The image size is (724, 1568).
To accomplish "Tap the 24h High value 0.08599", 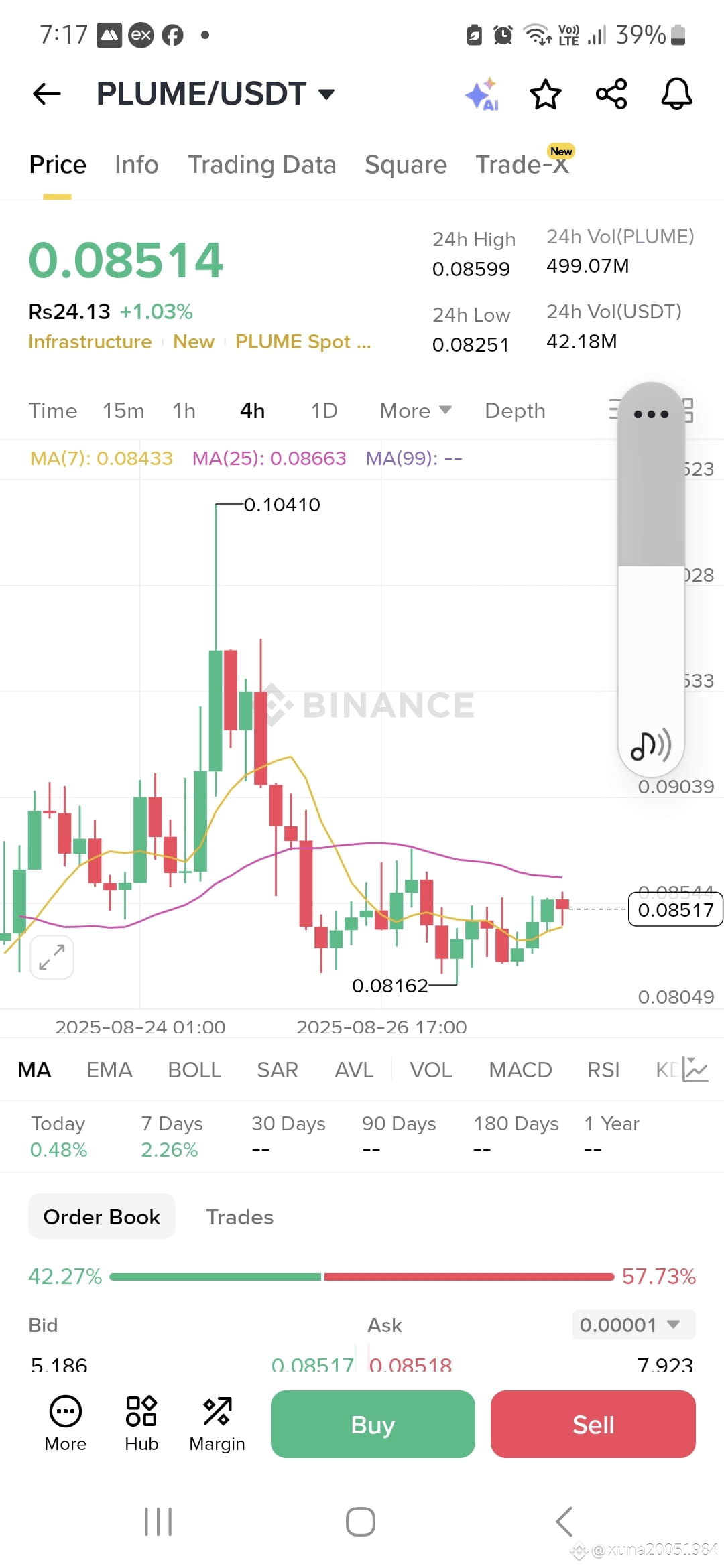I will click(x=471, y=269).
